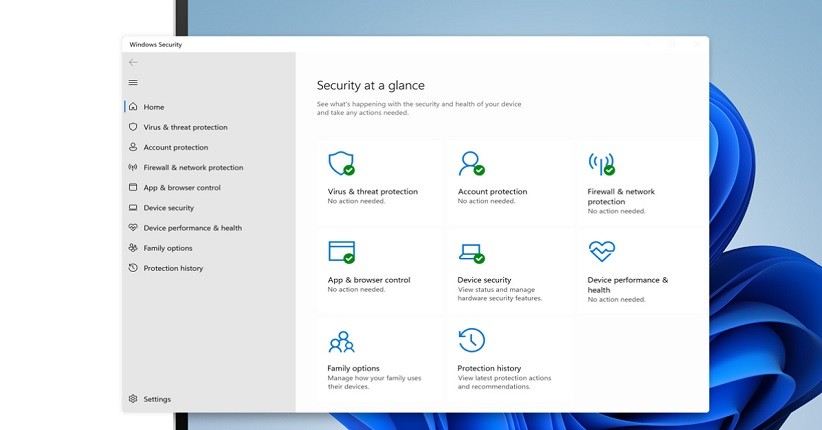
Task: Click the Virus & threat protection shield icon tile
Action: click(341, 163)
